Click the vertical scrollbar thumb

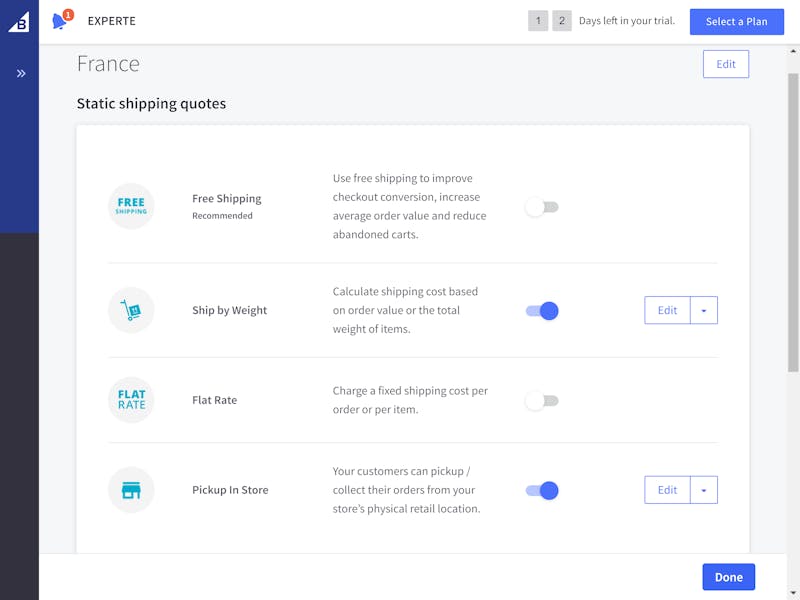coord(793,222)
